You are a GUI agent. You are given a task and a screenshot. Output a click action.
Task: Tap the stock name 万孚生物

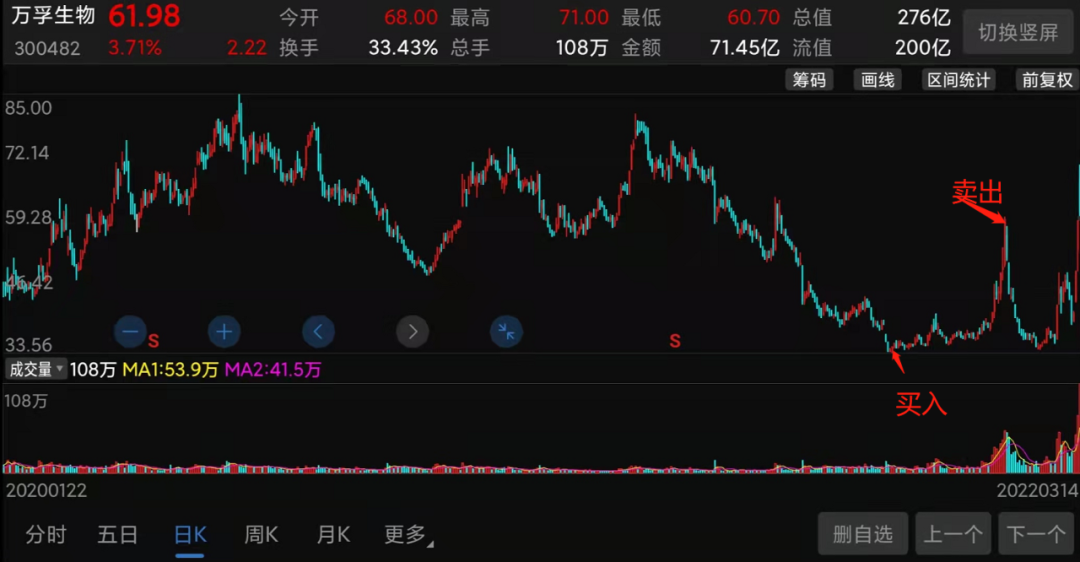pos(53,15)
